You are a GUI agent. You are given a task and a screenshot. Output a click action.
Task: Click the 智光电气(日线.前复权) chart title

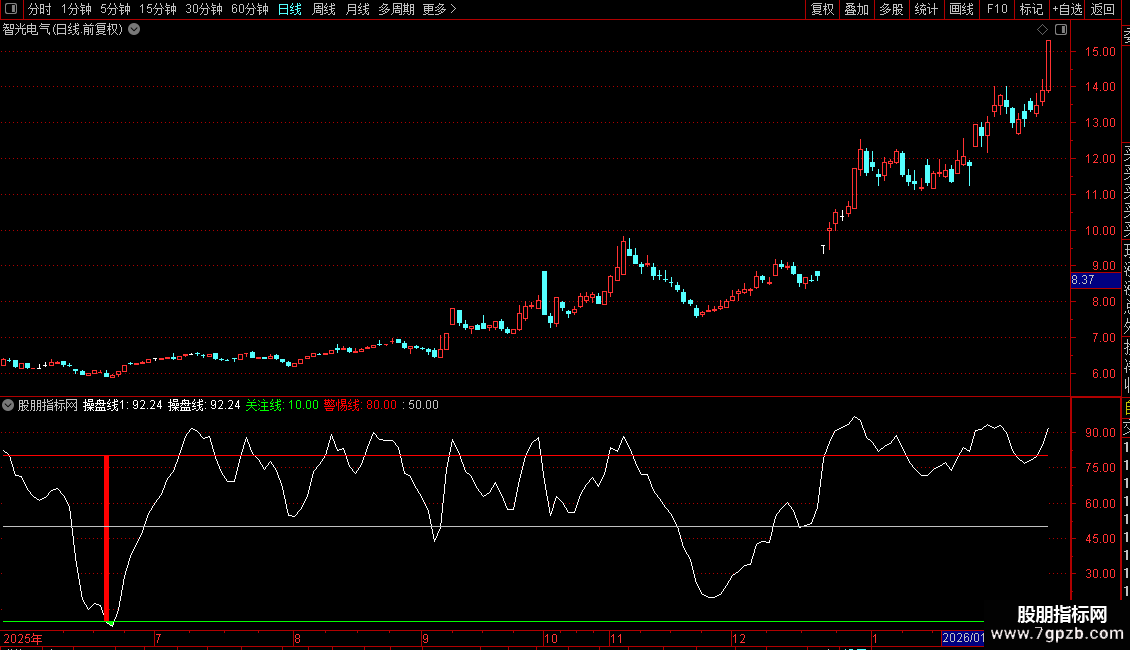click(x=63, y=30)
